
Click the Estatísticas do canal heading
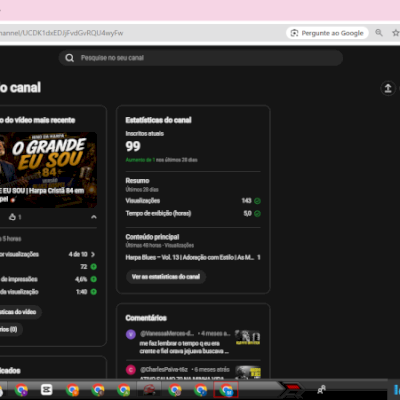tap(158, 120)
